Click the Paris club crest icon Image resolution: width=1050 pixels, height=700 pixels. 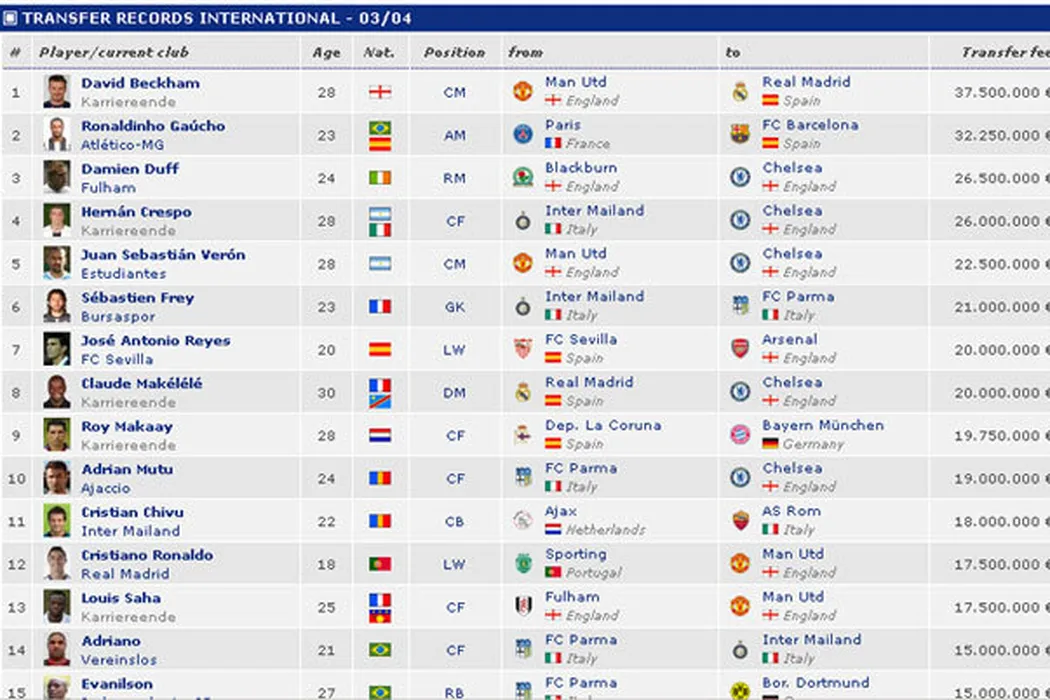pyautogui.click(x=523, y=134)
